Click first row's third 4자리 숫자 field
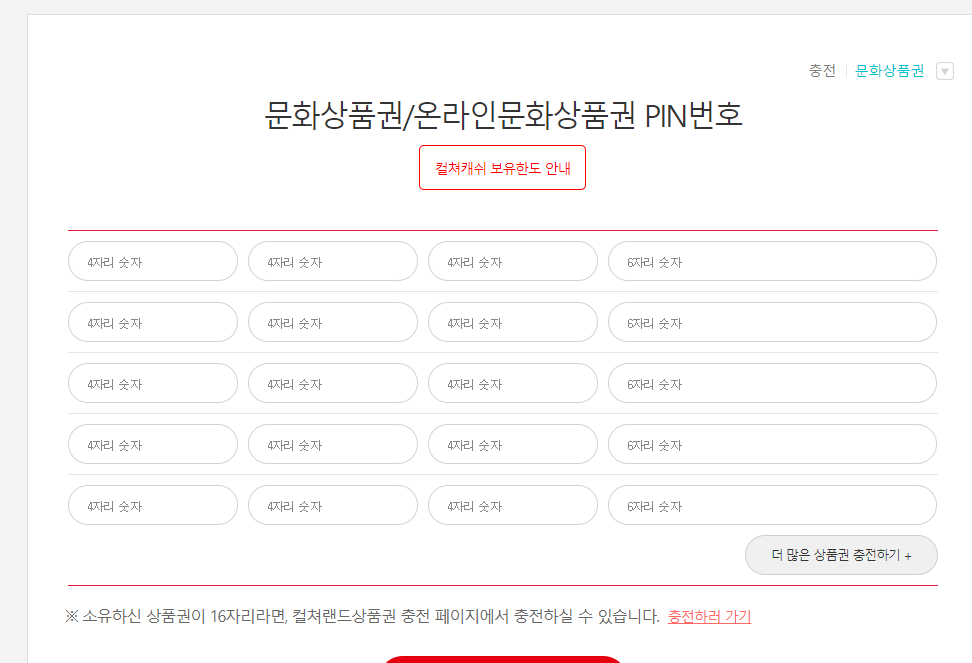Viewport: 972px width, 663px height. pyautogui.click(x=512, y=261)
